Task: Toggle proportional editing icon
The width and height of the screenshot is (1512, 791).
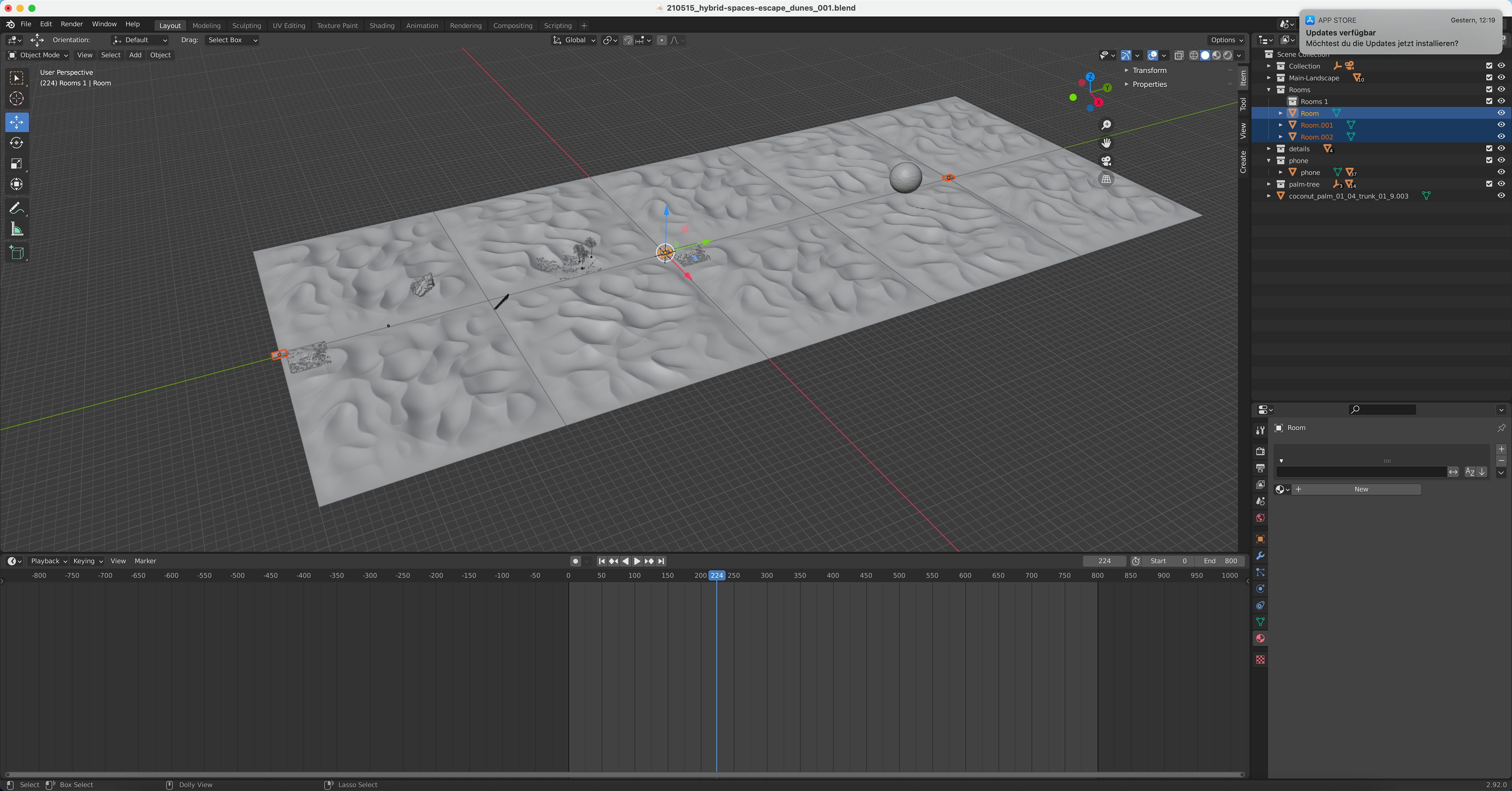Action: pyautogui.click(x=662, y=40)
